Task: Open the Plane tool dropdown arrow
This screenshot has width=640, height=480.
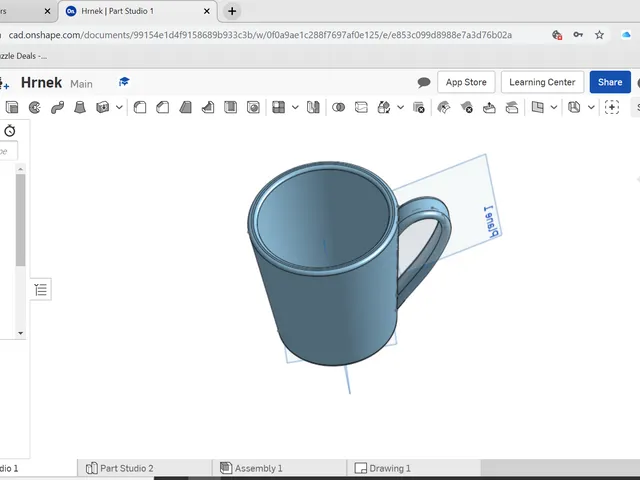Action: [554, 107]
